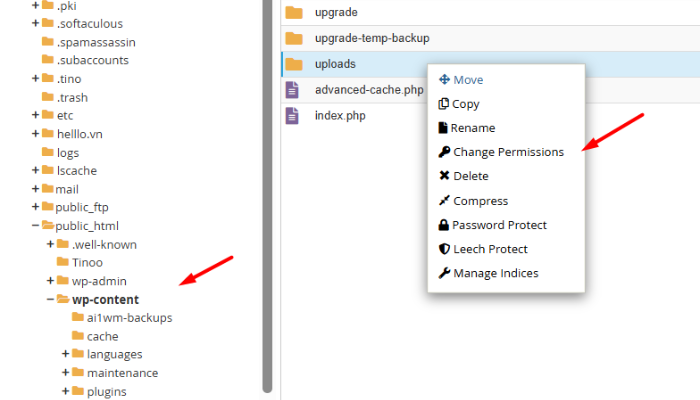
Task: Choose Move from the context menu
Action: 468,80
